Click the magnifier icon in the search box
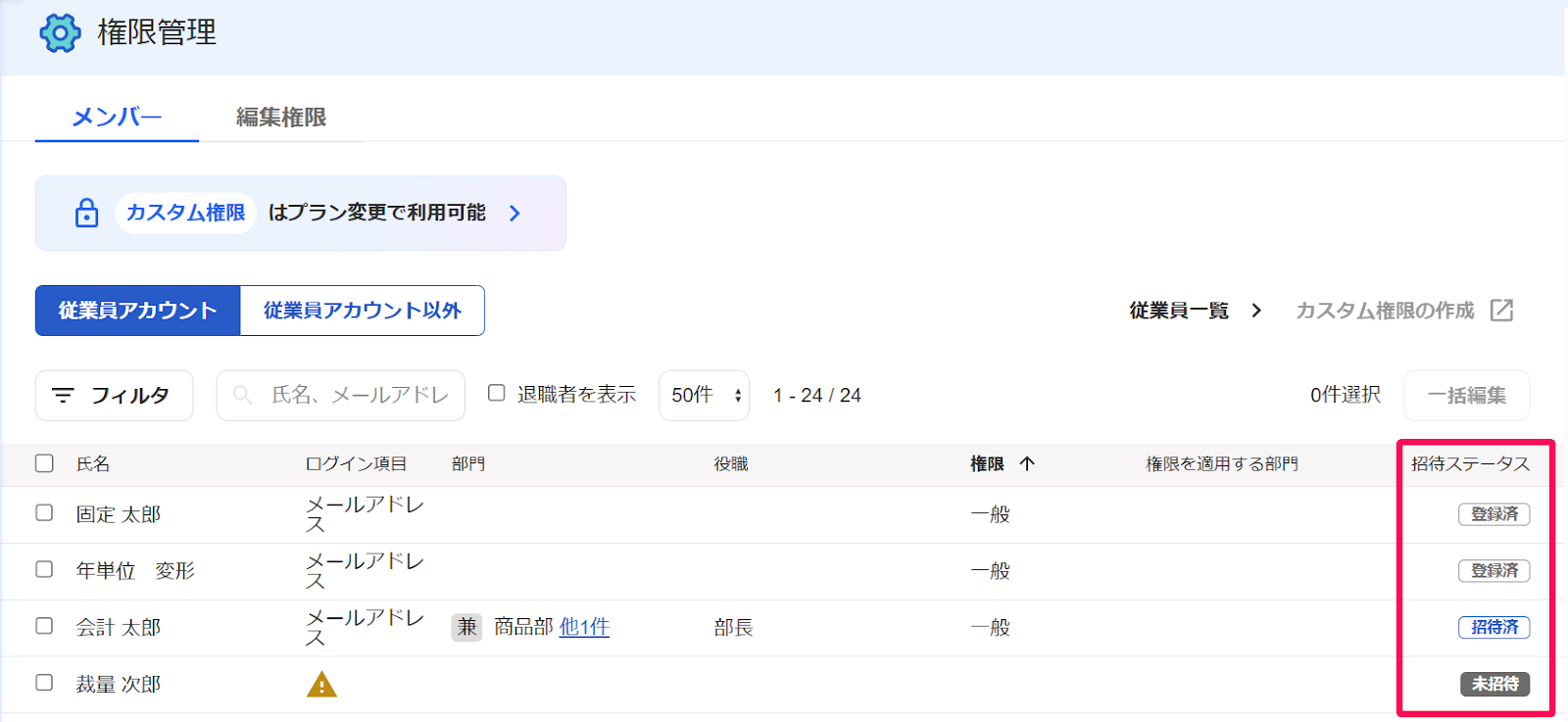 click(242, 395)
